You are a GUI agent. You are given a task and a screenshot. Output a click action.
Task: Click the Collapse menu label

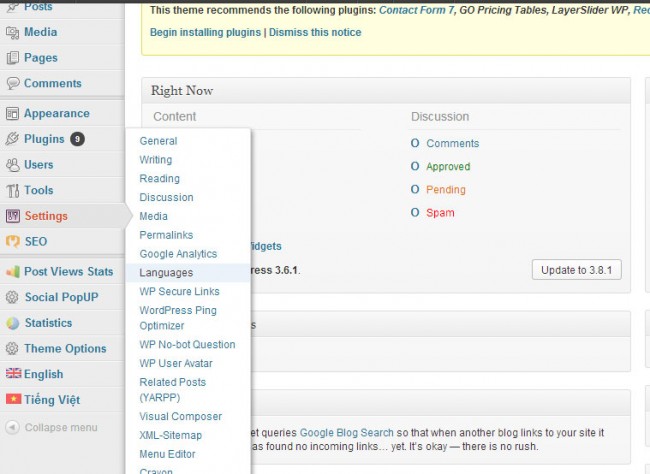pyautogui.click(x=61, y=428)
